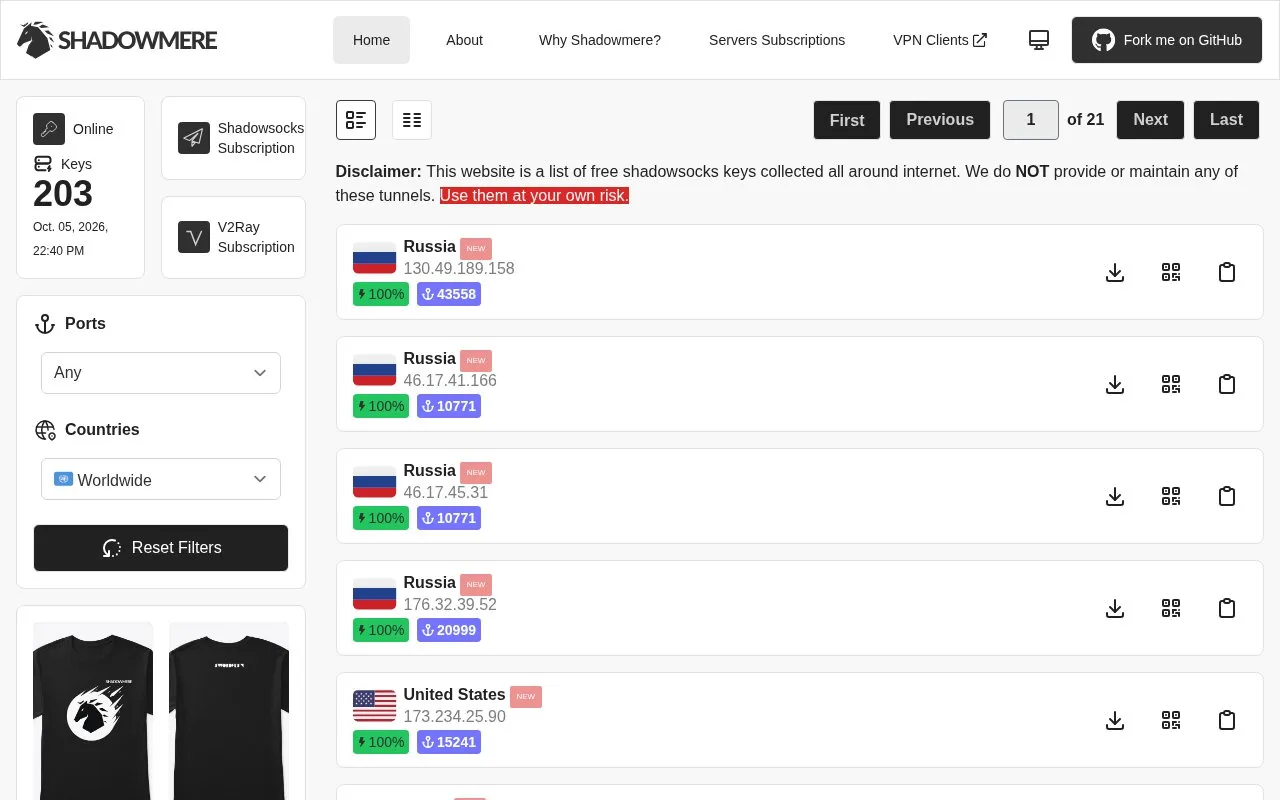The height and width of the screenshot is (800, 1280).
Task: Show QR code for Russia 46.17.41.166
Action: 1171,384
